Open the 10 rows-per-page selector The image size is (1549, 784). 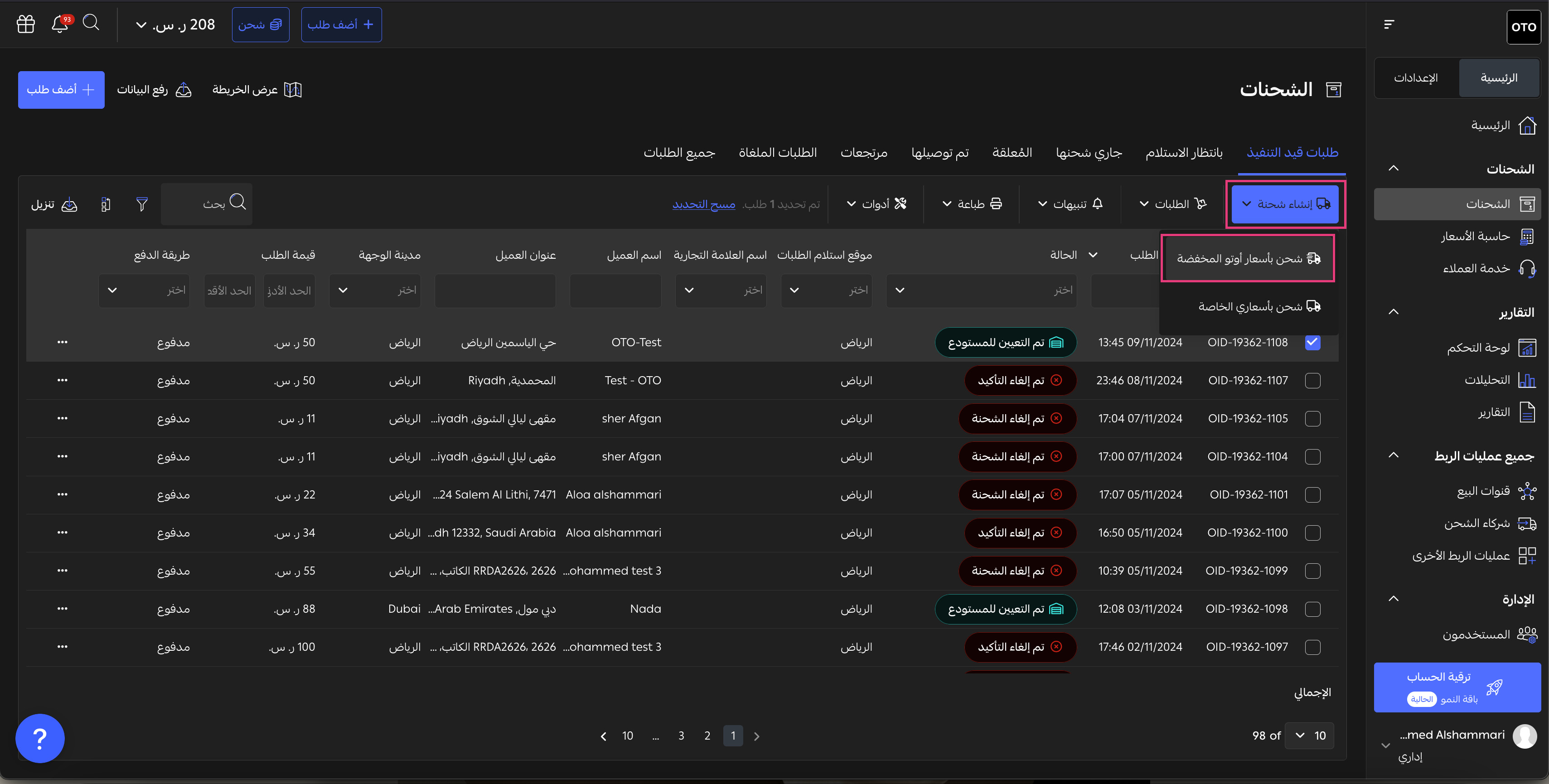click(1309, 736)
